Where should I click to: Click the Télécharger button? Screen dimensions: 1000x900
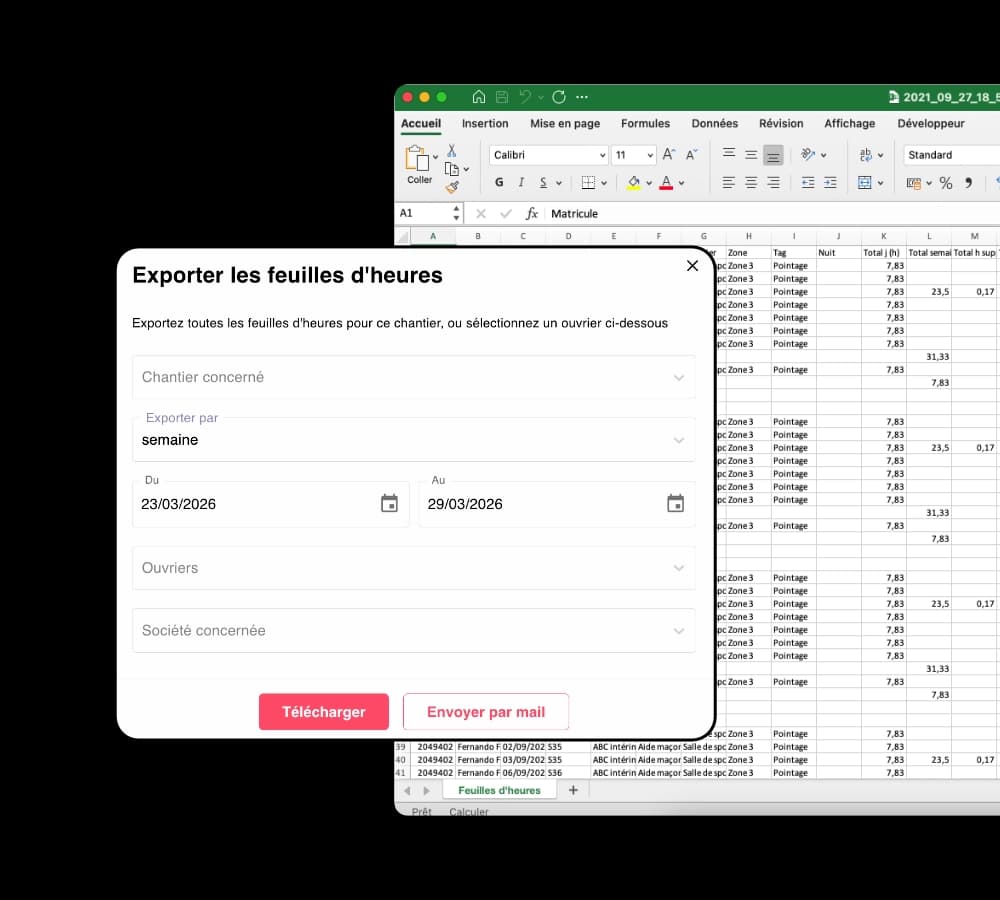pos(323,711)
